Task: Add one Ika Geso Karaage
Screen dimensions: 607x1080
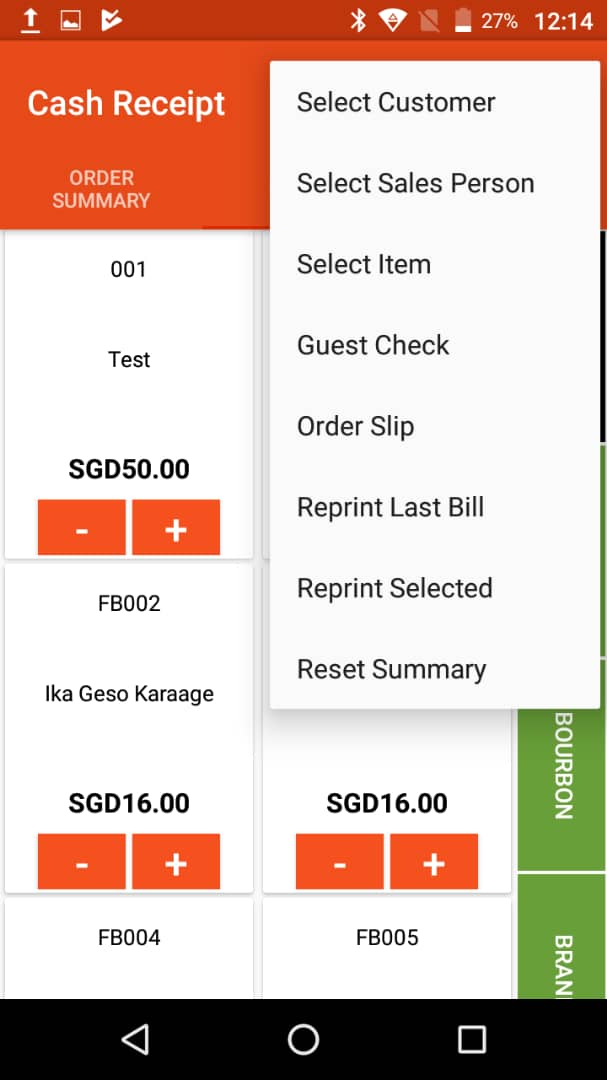Action: 176,862
